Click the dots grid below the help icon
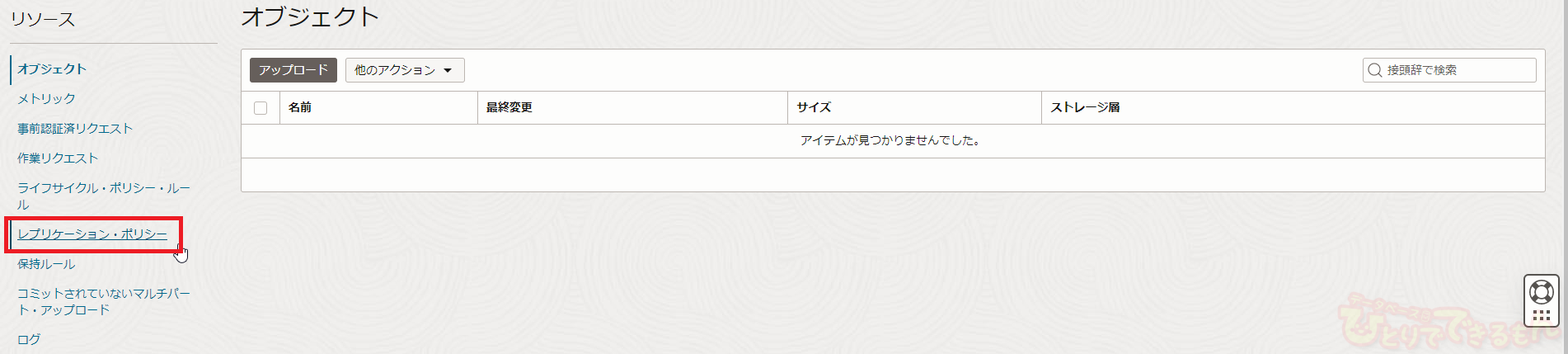The height and width of the screenshot is (354, 1568). 1541,316
